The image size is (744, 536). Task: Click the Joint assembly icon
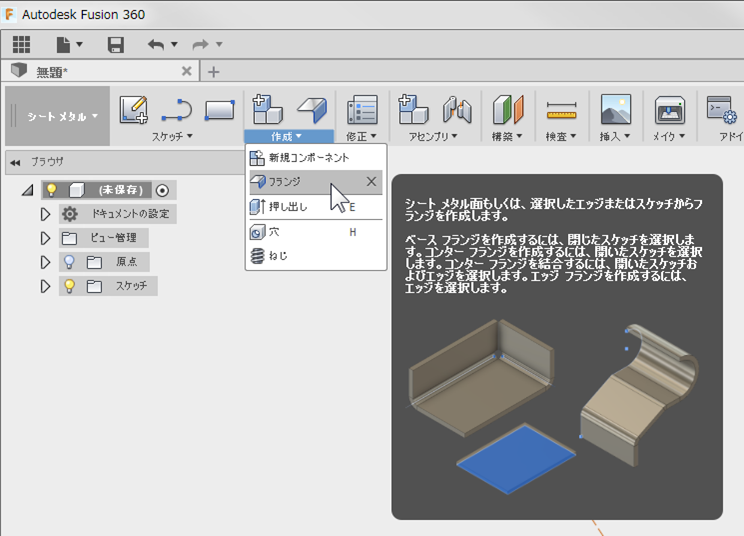click(x=457, y=109)
